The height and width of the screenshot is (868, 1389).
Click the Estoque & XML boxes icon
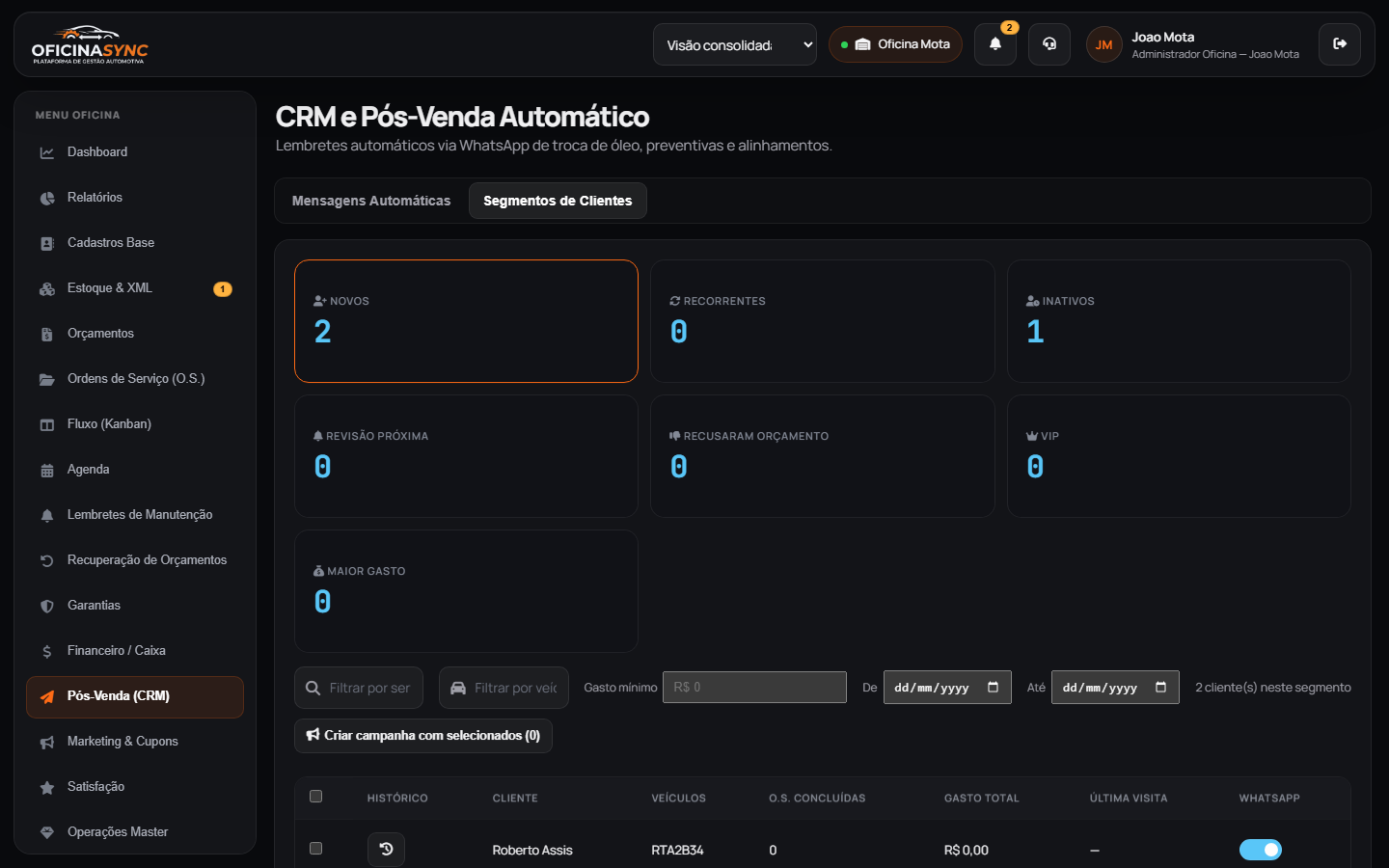(x=47, y=288)
